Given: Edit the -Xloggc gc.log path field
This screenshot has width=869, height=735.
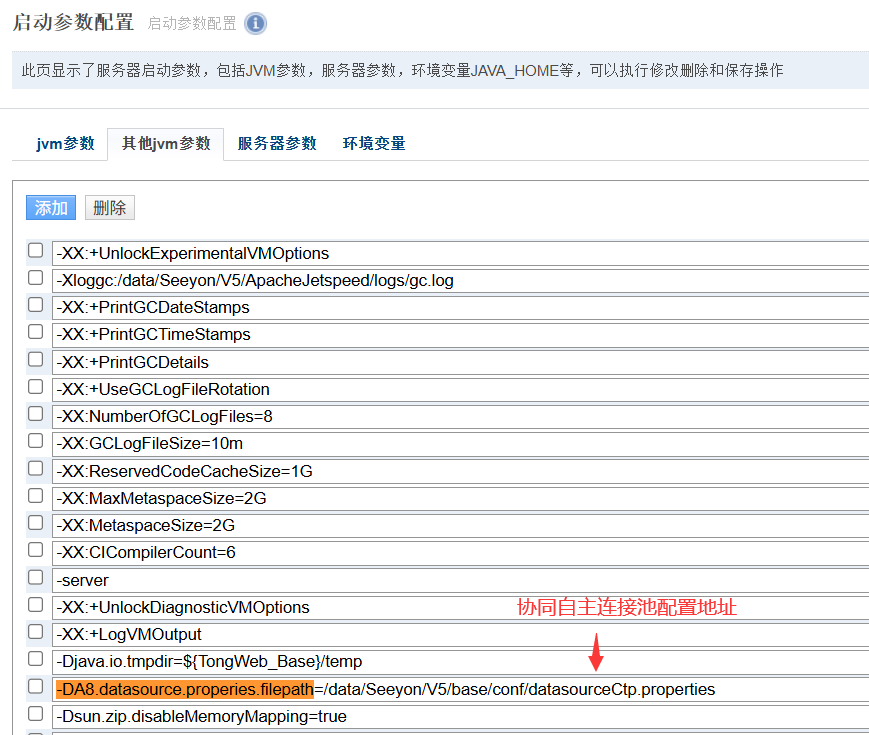Looking at the screenshot, I should click(x=461, y=280).
